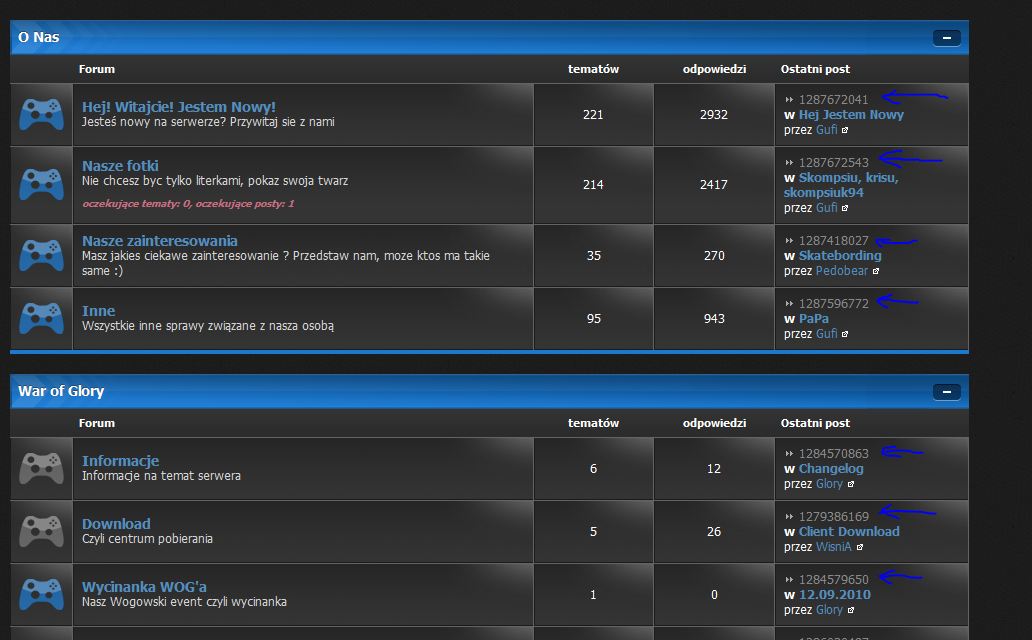Open last post arrow icon next to 1287596772
This screenshot has height=640, width=1032.
coord(789,304)
